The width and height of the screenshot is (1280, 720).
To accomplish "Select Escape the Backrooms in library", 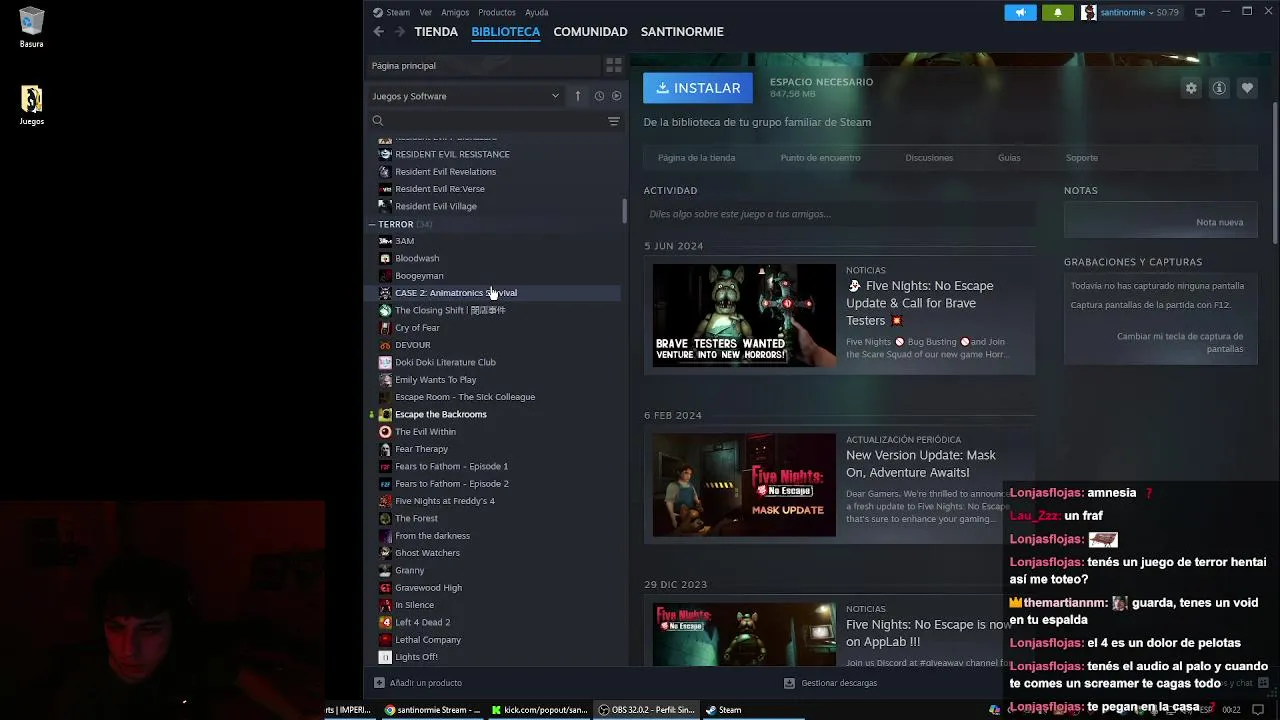I will tap(441, 414).
